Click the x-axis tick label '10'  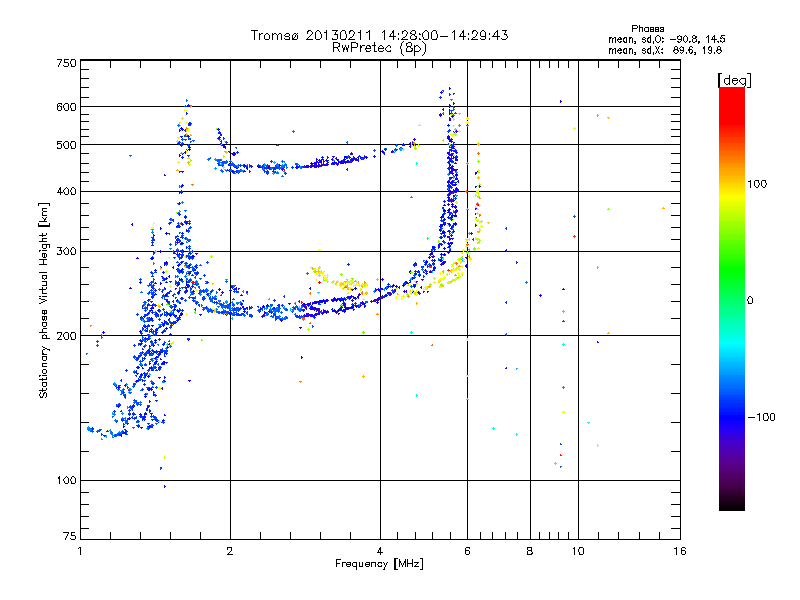(x=578, y=551)
